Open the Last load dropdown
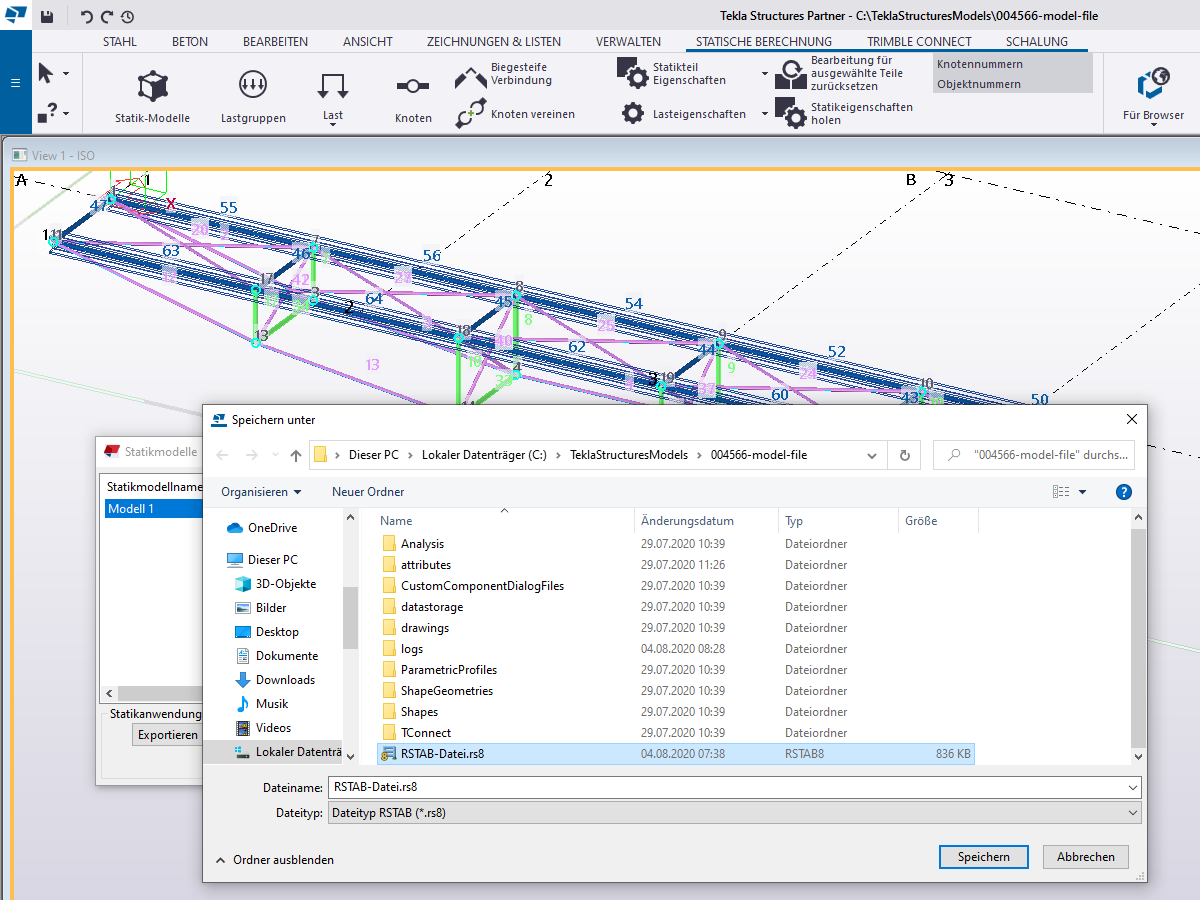Screen dimensions: 1200x900 [x=333, y=97]
